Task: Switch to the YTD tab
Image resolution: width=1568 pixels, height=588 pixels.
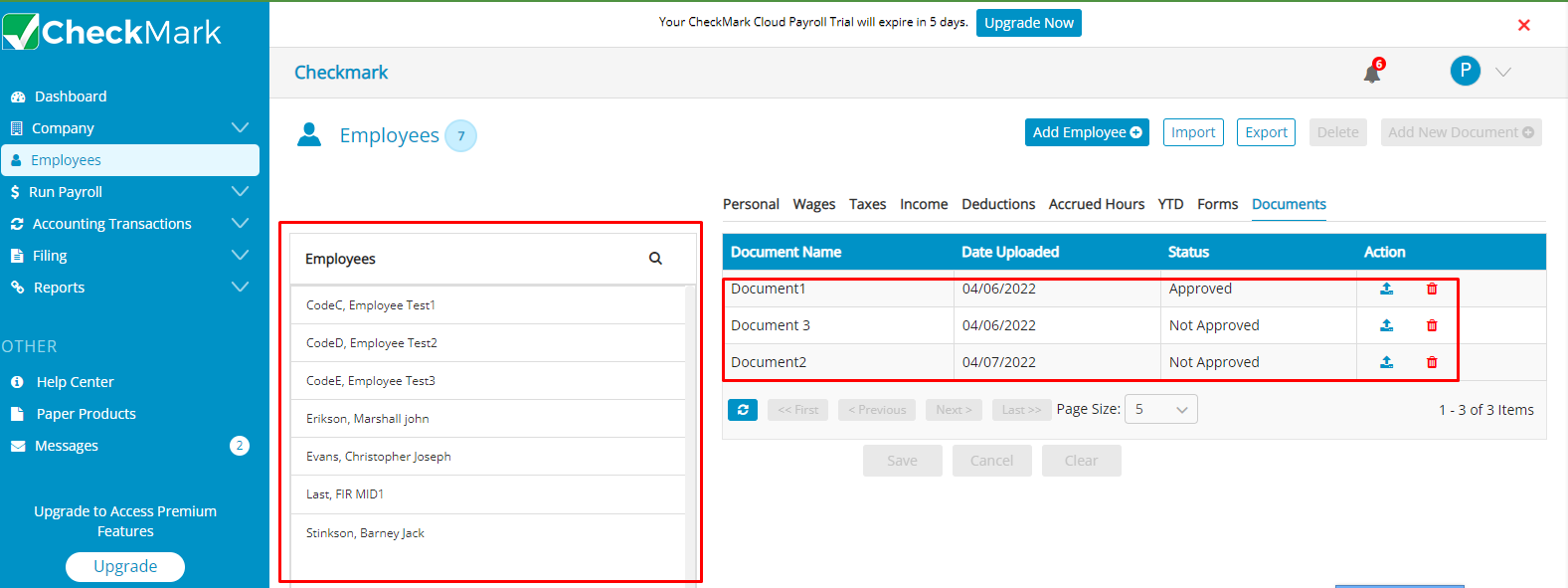Action: tap(1170, 204)
